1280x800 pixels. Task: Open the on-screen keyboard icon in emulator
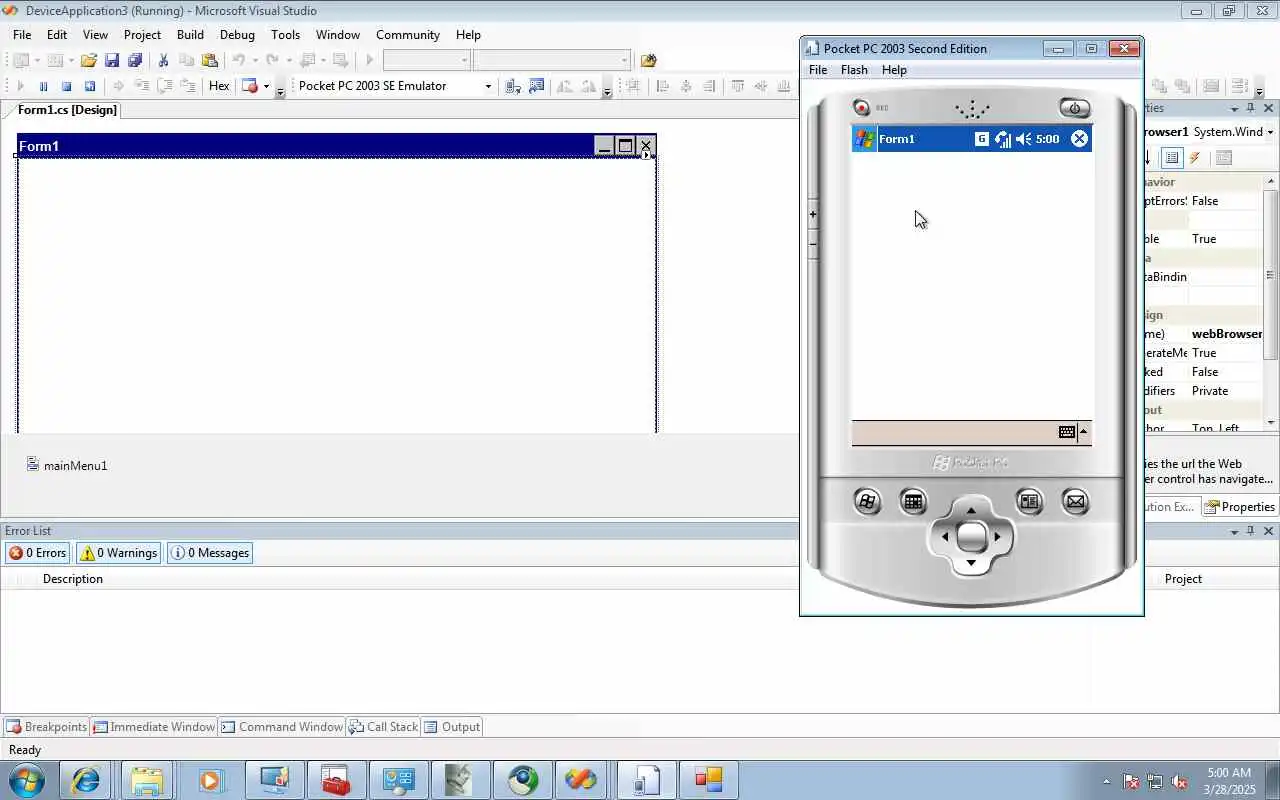click(1067, 432)
